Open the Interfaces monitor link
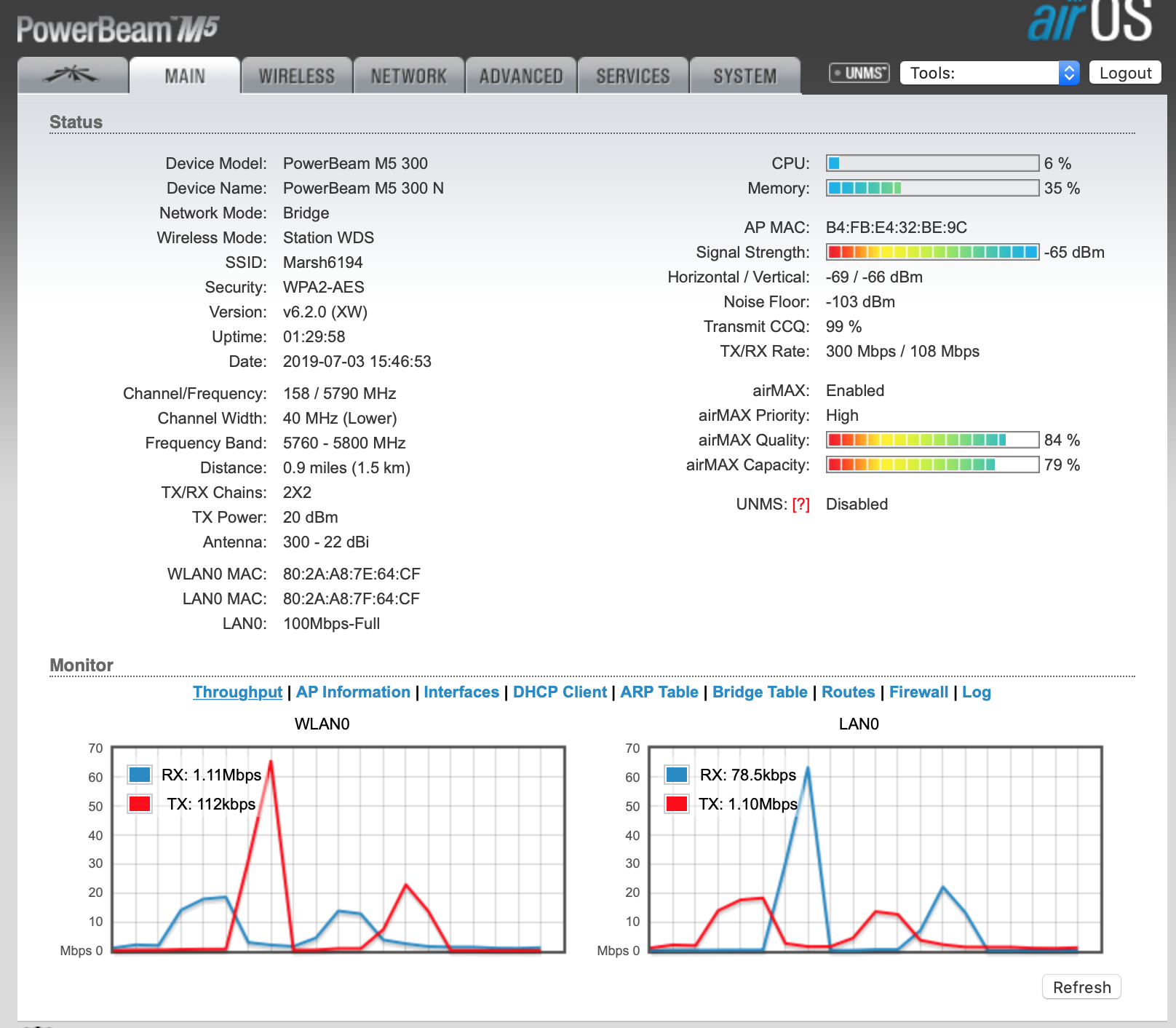This screenshot has width=1176, height=1028. pyautogui.click(x=461, y=692)
